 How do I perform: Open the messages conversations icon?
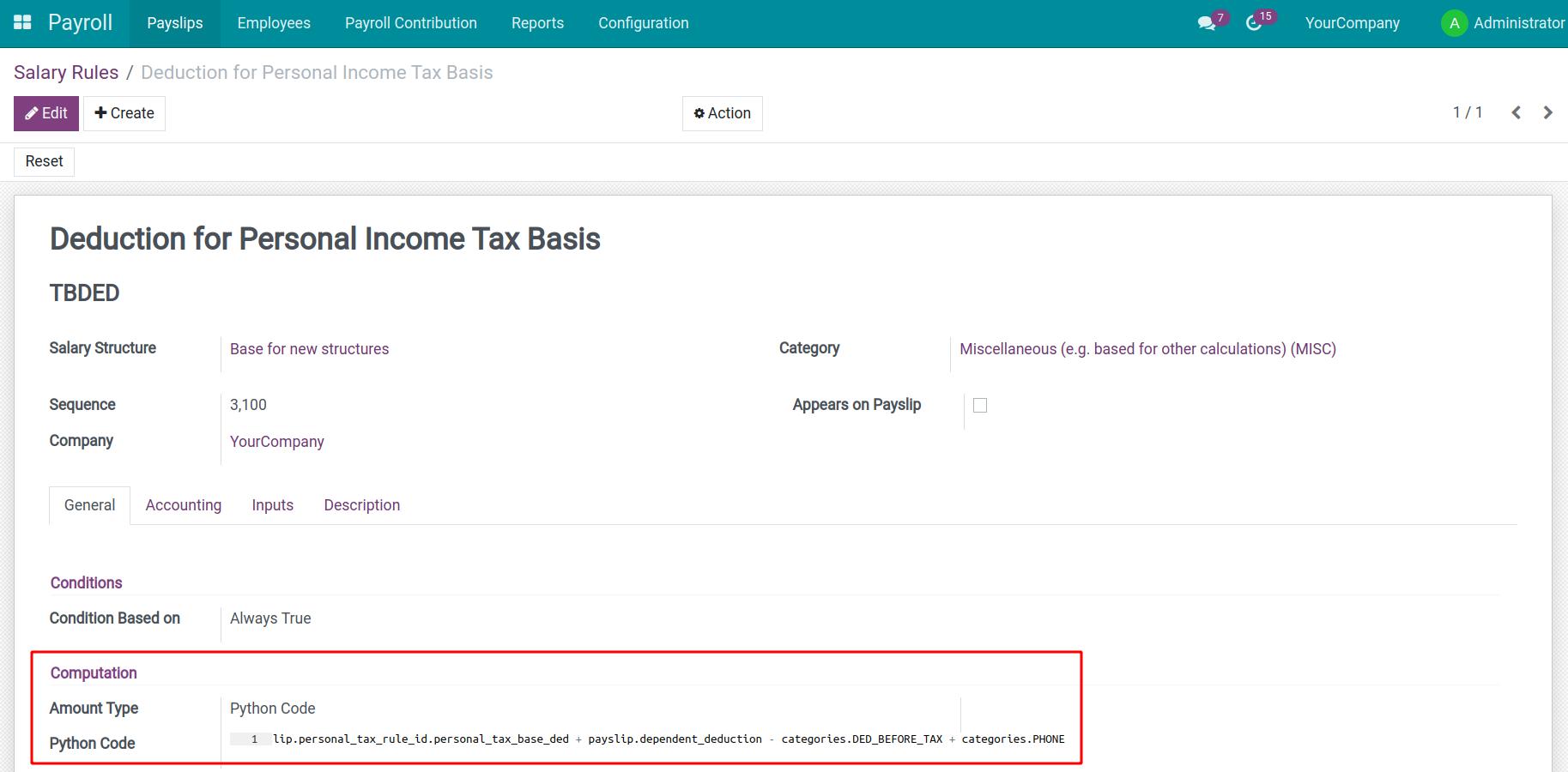1205,22
